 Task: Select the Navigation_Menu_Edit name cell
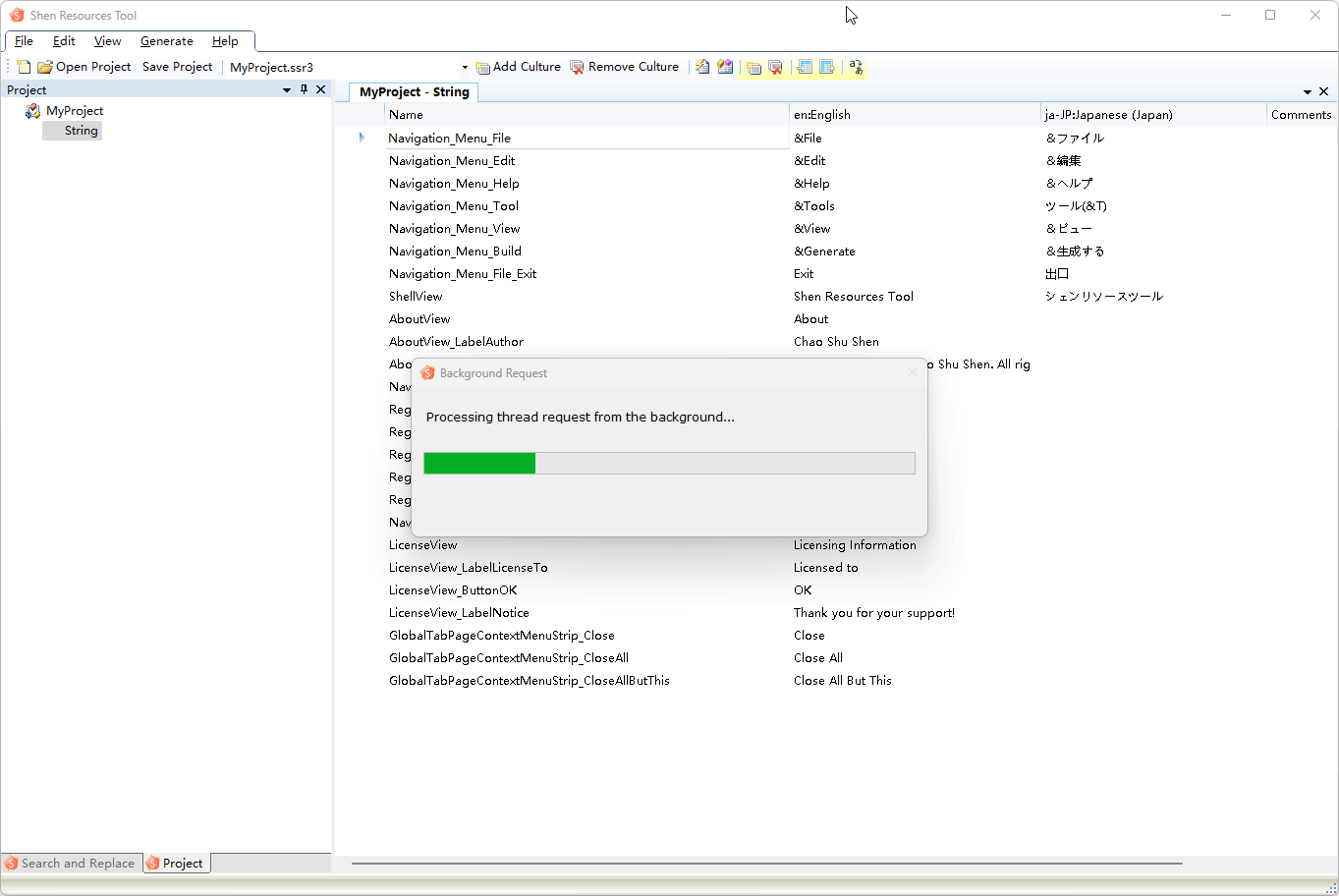(x=452, y=161)
